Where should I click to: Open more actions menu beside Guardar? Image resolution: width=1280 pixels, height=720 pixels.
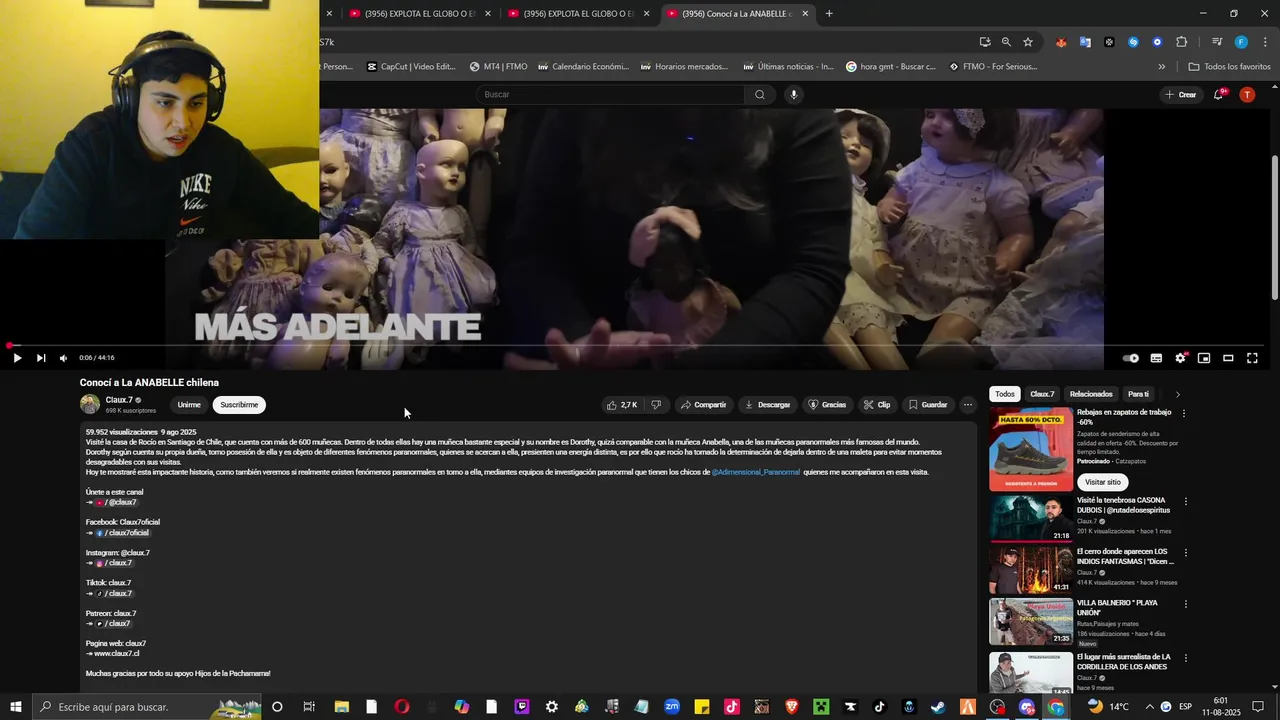pyautogui.click(x=967, y=405)
